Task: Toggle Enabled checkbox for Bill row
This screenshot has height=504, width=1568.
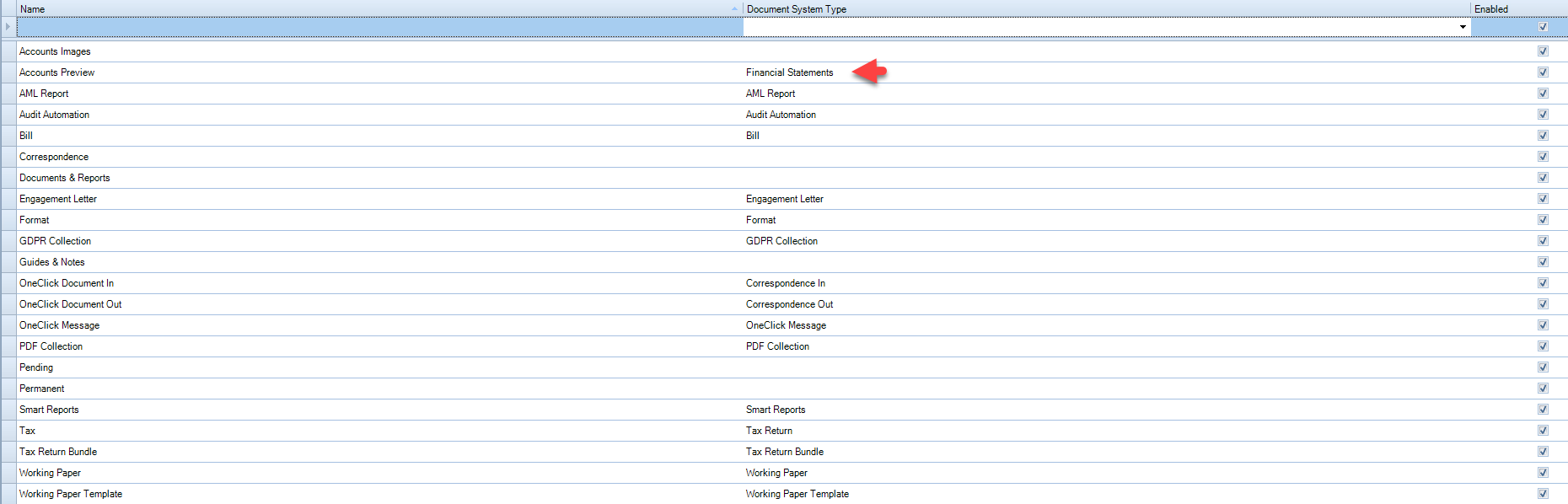Action: tap(1543, 136)
